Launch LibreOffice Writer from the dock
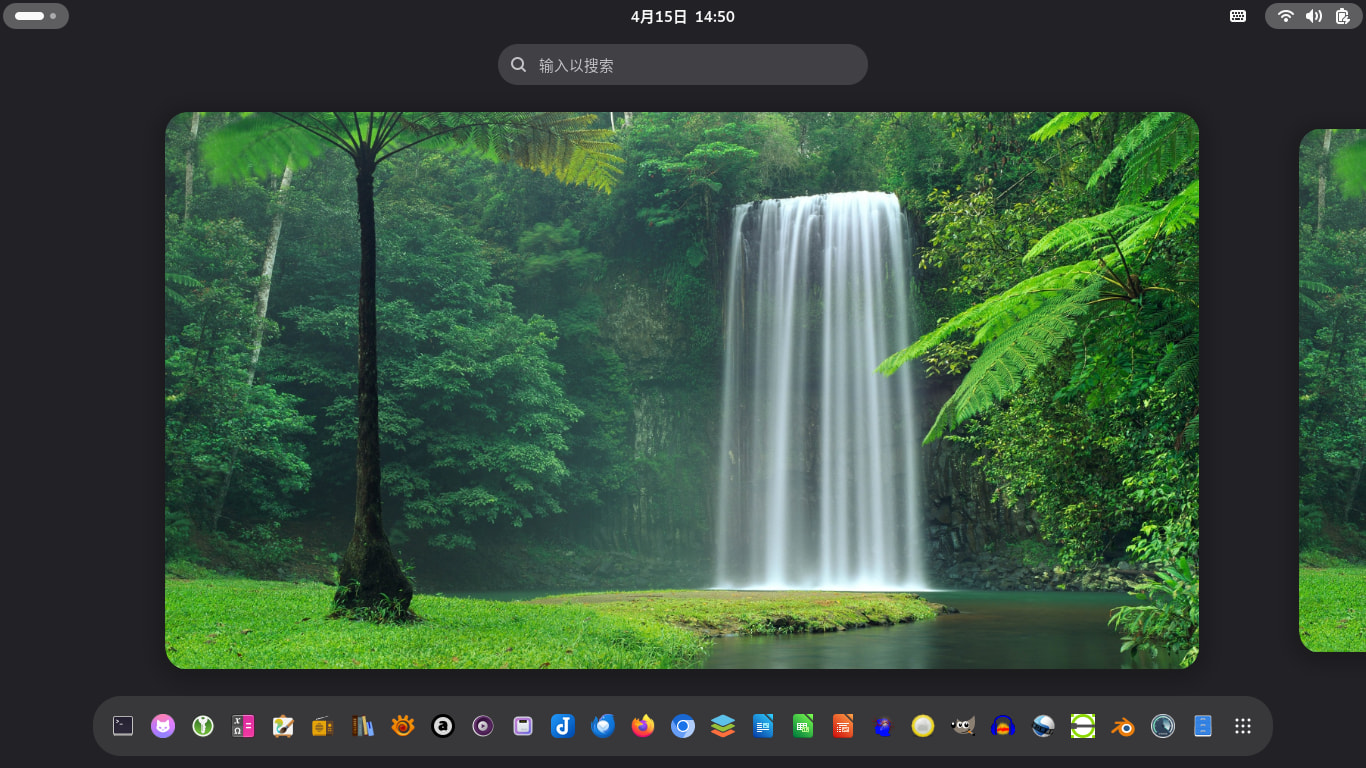 (763, 726)
